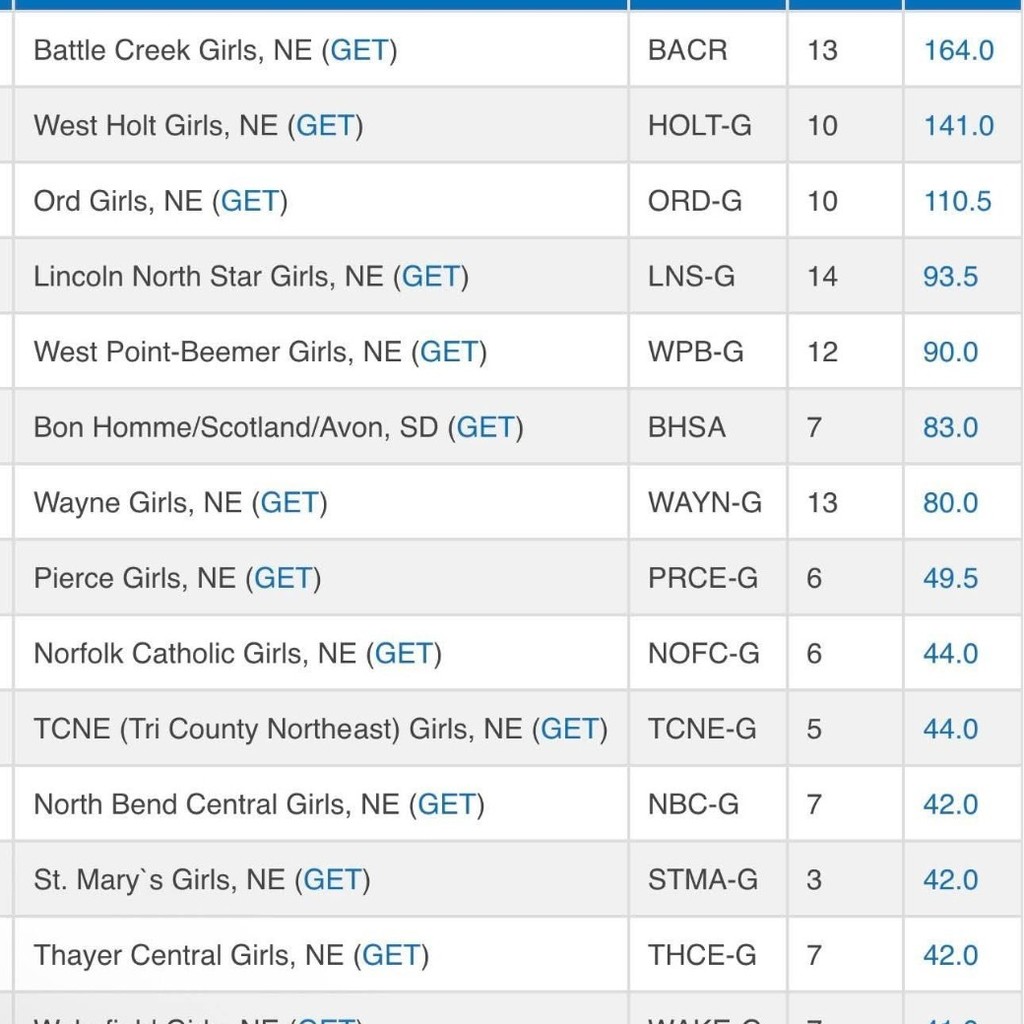Image resolution: width=1024 pixels, height=1024 pixels.
Task: Click the 110.5 score for Ord
Action: [x=957, y=201]
